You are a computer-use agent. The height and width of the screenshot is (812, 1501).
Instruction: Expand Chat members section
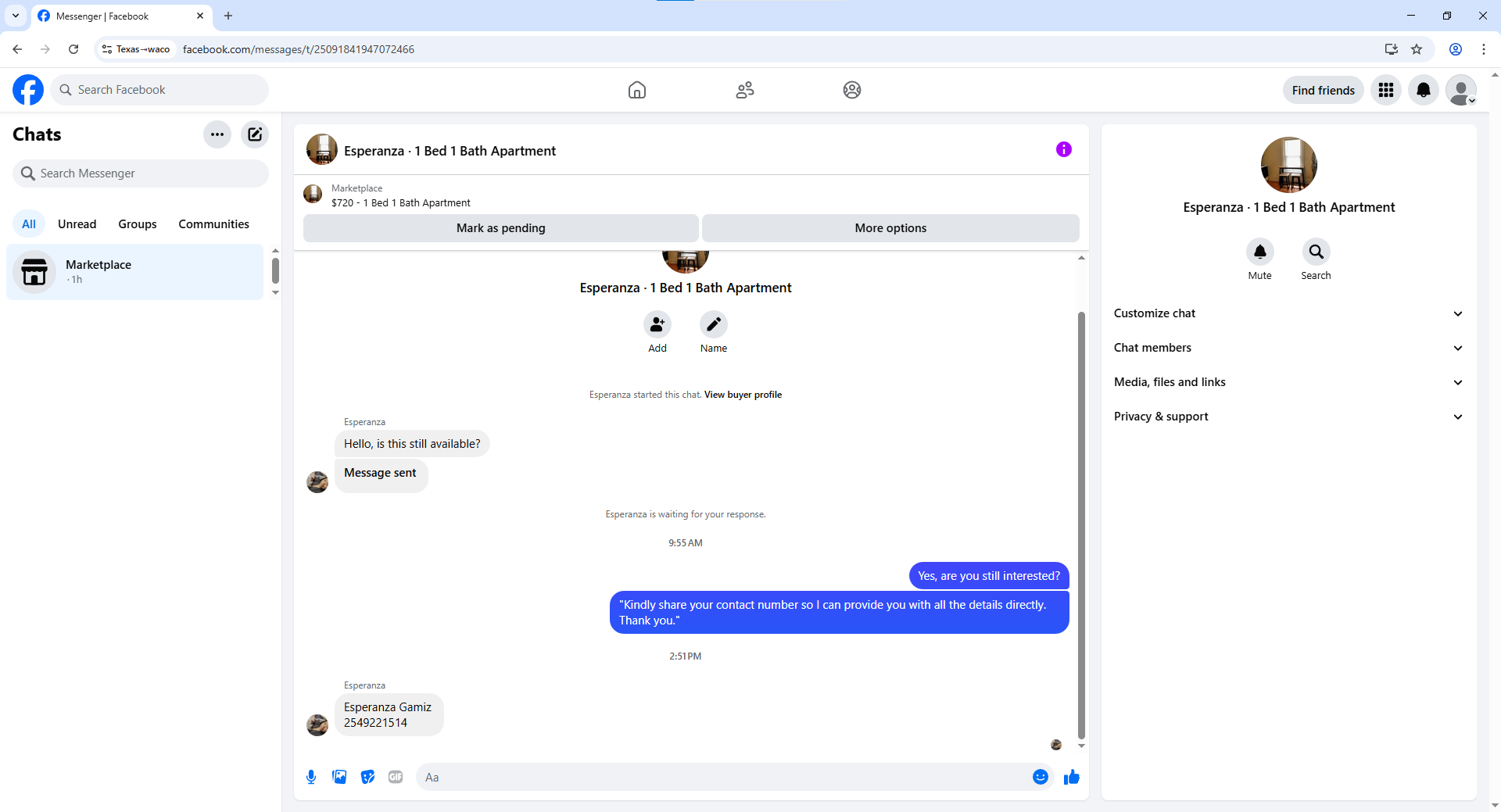1288,348
